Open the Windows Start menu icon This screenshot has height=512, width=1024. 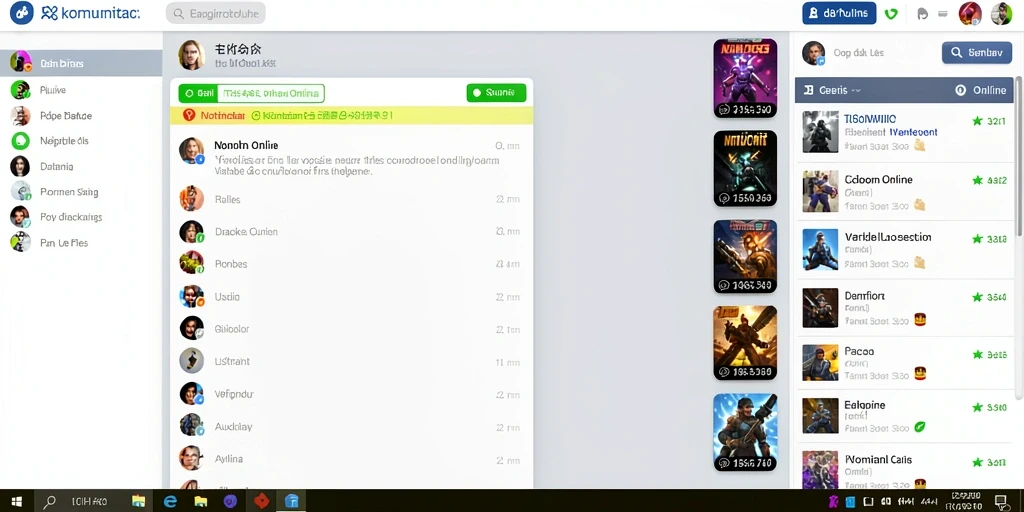point(17,502)
